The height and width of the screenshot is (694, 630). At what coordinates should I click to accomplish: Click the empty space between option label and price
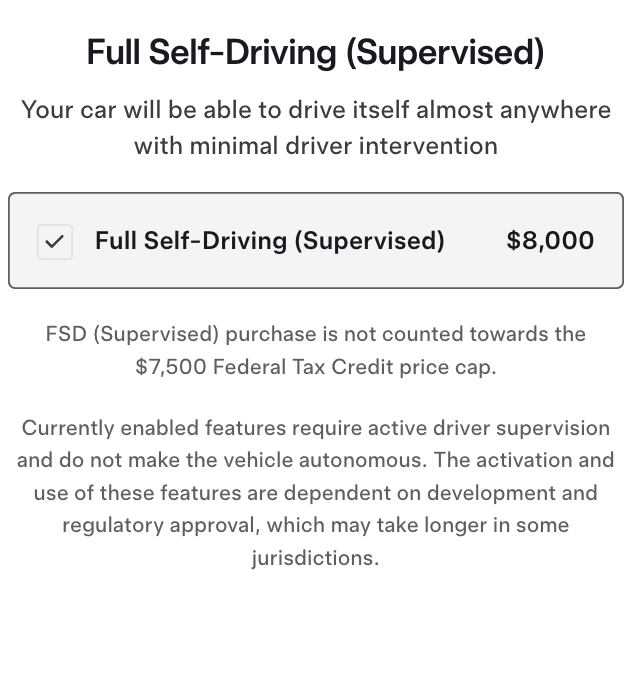[x=476, y=241]
